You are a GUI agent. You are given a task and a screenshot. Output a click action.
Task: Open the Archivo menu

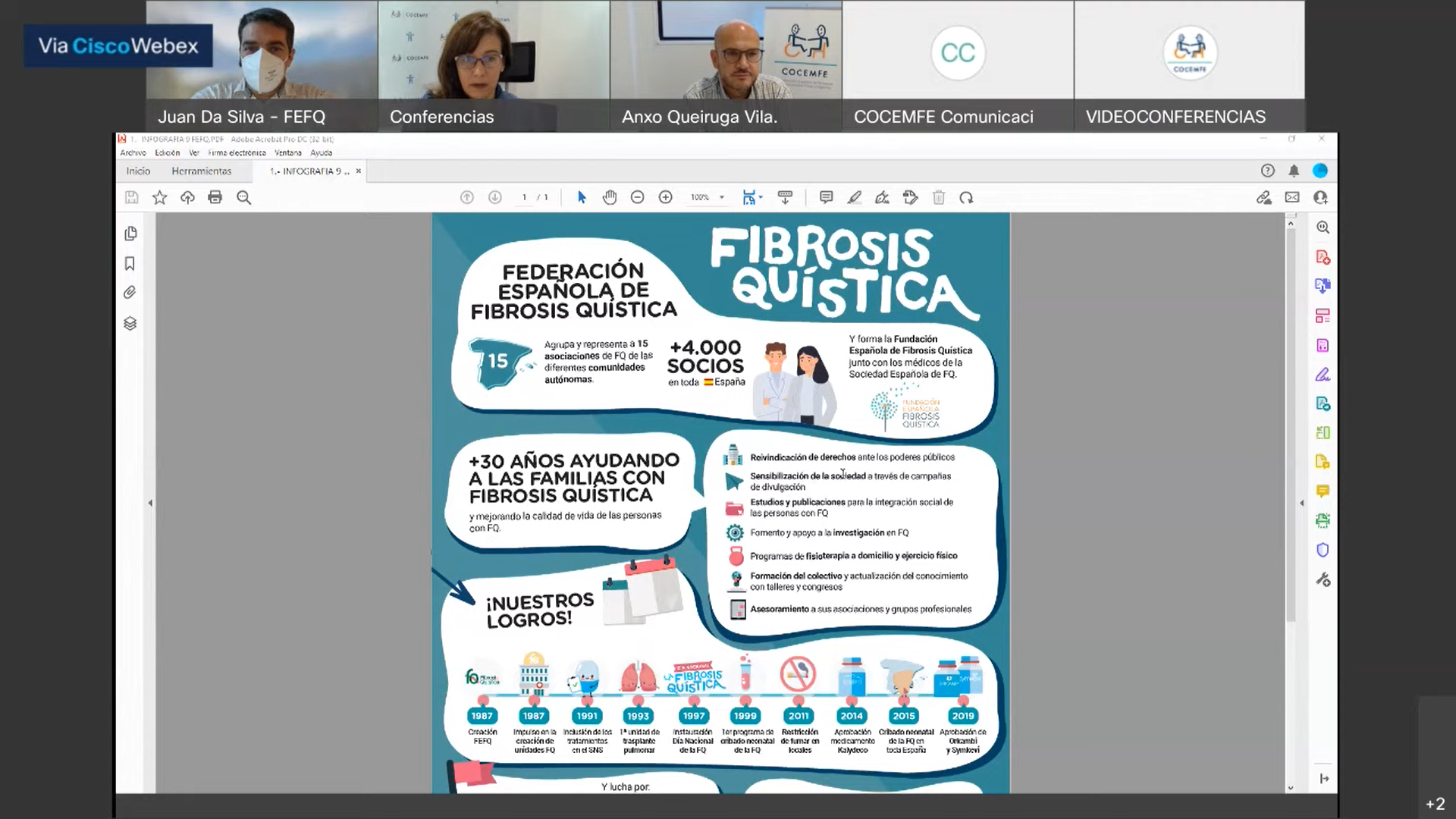tap(133, 152)
